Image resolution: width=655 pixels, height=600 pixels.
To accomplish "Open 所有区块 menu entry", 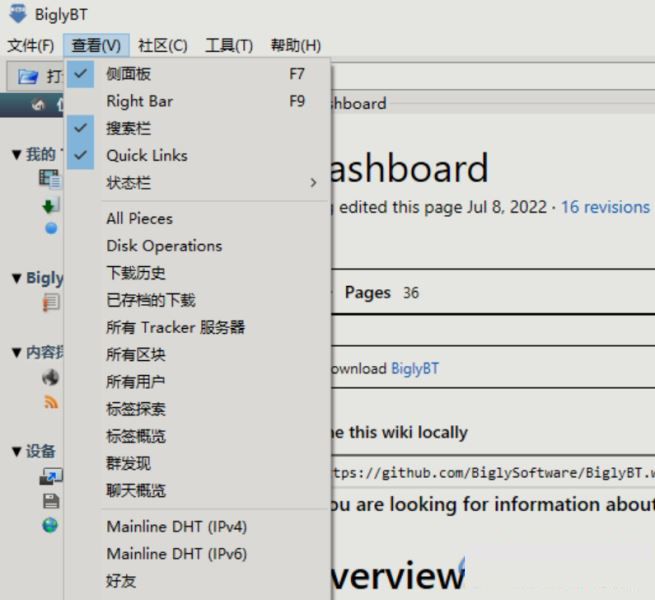I will coord(197,354).
